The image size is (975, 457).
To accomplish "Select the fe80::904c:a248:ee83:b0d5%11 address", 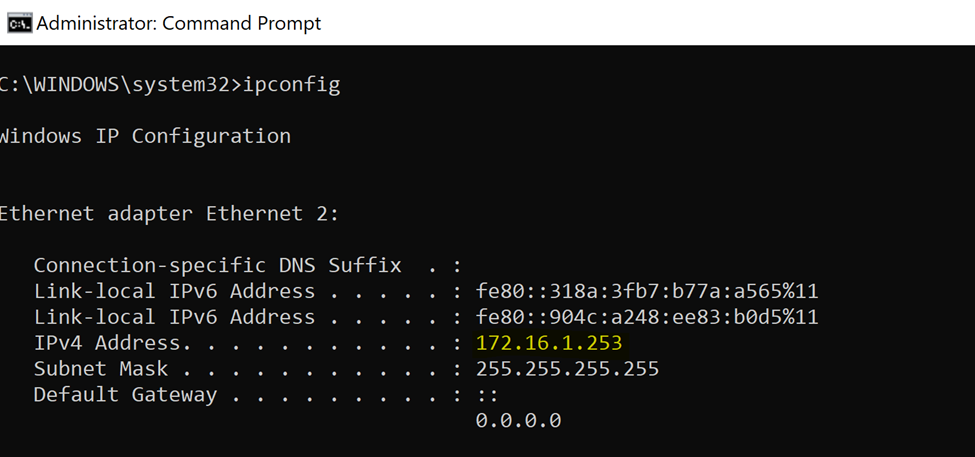I will (647, 317).
